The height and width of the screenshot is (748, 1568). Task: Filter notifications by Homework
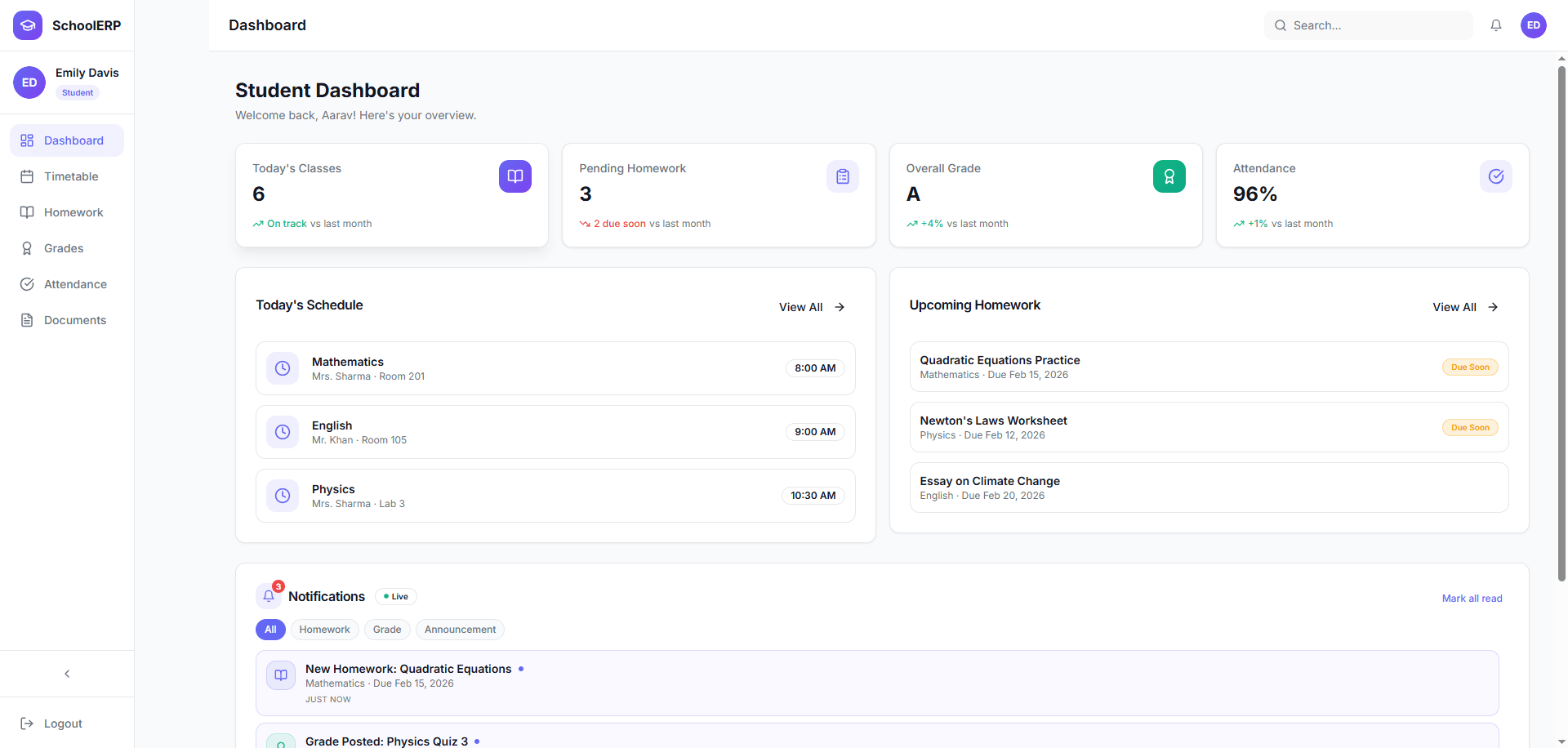point(324,630)
